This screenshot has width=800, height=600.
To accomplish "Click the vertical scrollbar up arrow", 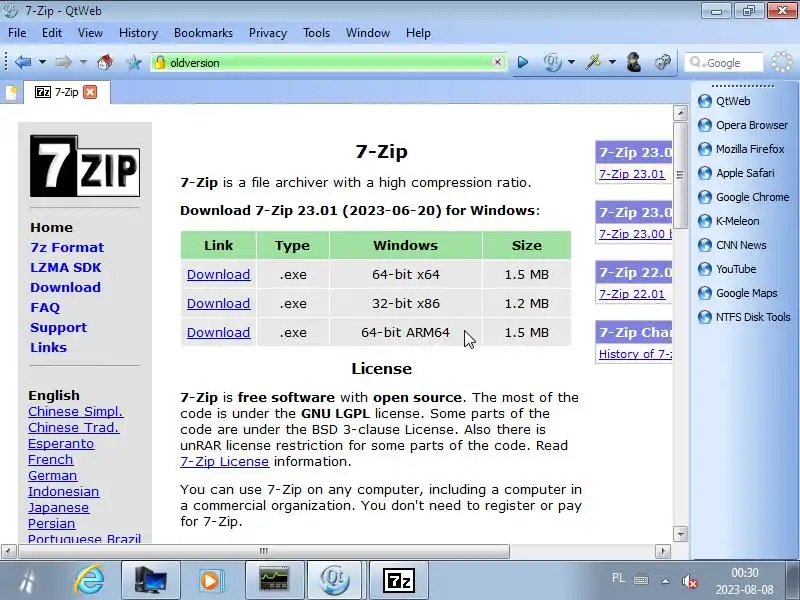I will pyautogui.click(x=680, y=113).
